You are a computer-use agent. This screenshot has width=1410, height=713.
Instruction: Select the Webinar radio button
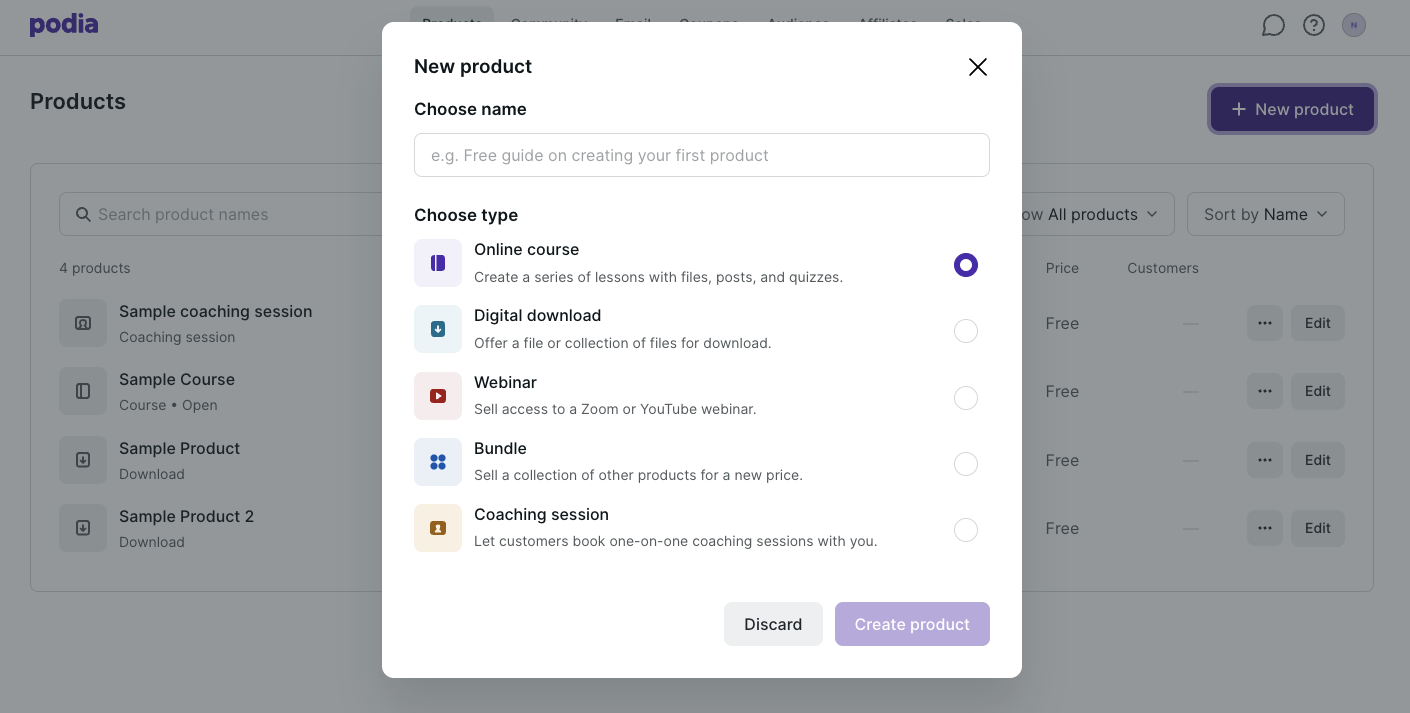[966, 398]
